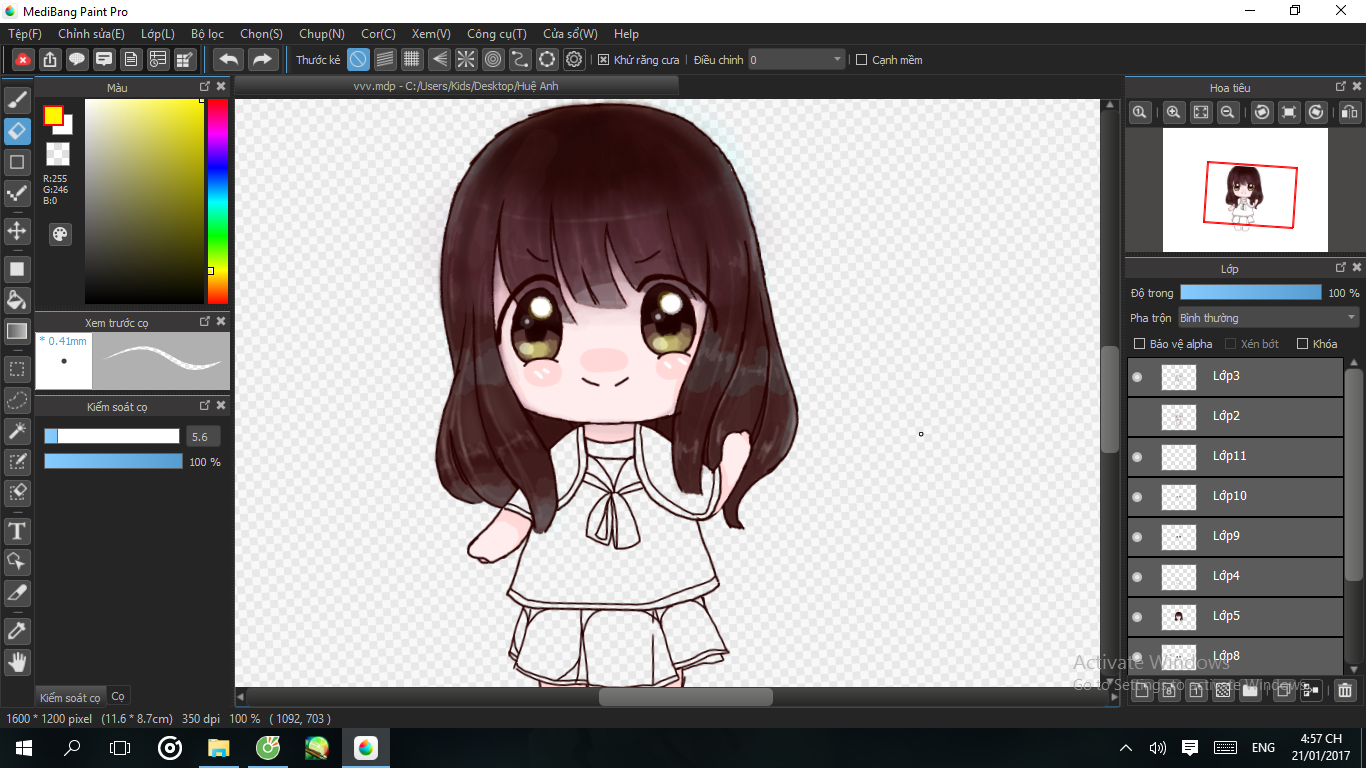Zoom in using the navigator magnifier
The image size is (1366, 768).
click(x=1174, y=113)
